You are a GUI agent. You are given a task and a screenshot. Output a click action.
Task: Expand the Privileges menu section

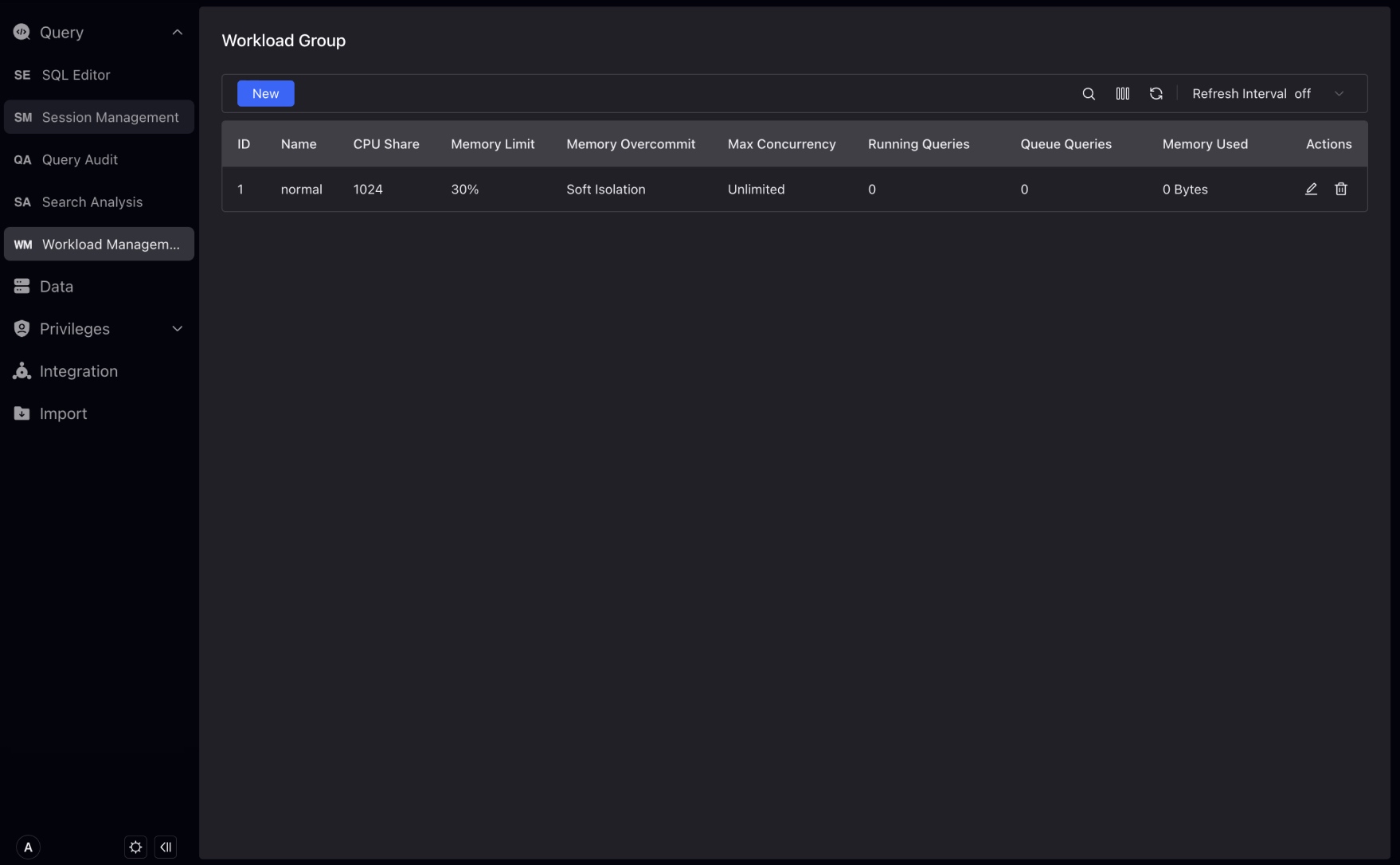(177, 329)
